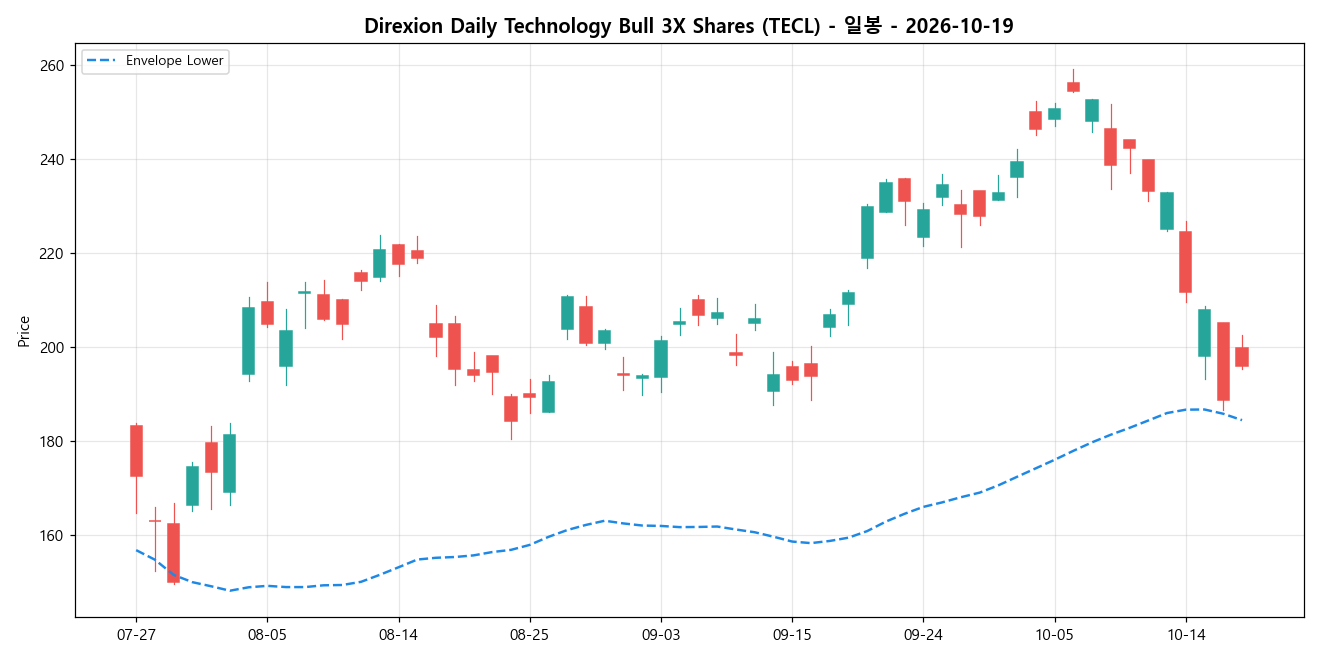Image resolution: width=1320 pixels, height=660 pixels.
Task: Click the highest candlestick peaking near 259
Action: (x=1073, y=87)
